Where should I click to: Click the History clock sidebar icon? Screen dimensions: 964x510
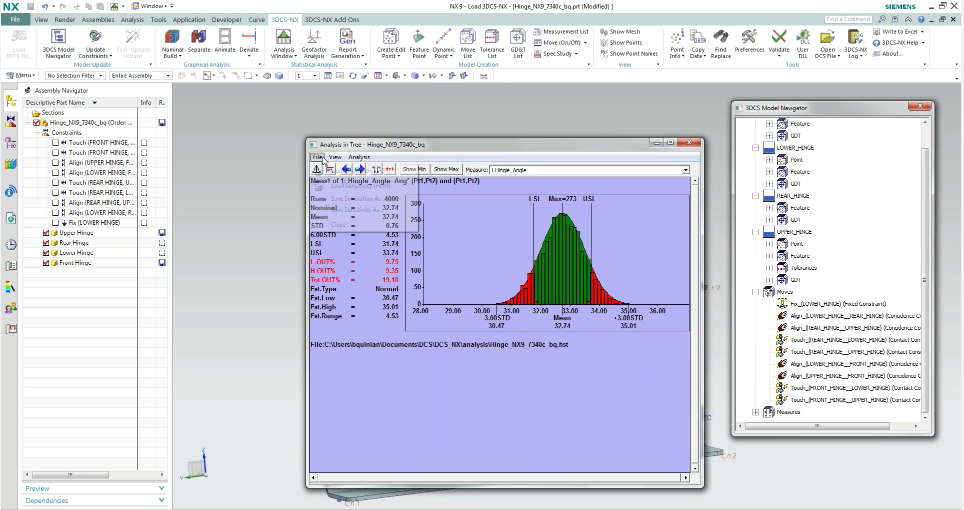(x=10, y=245)
